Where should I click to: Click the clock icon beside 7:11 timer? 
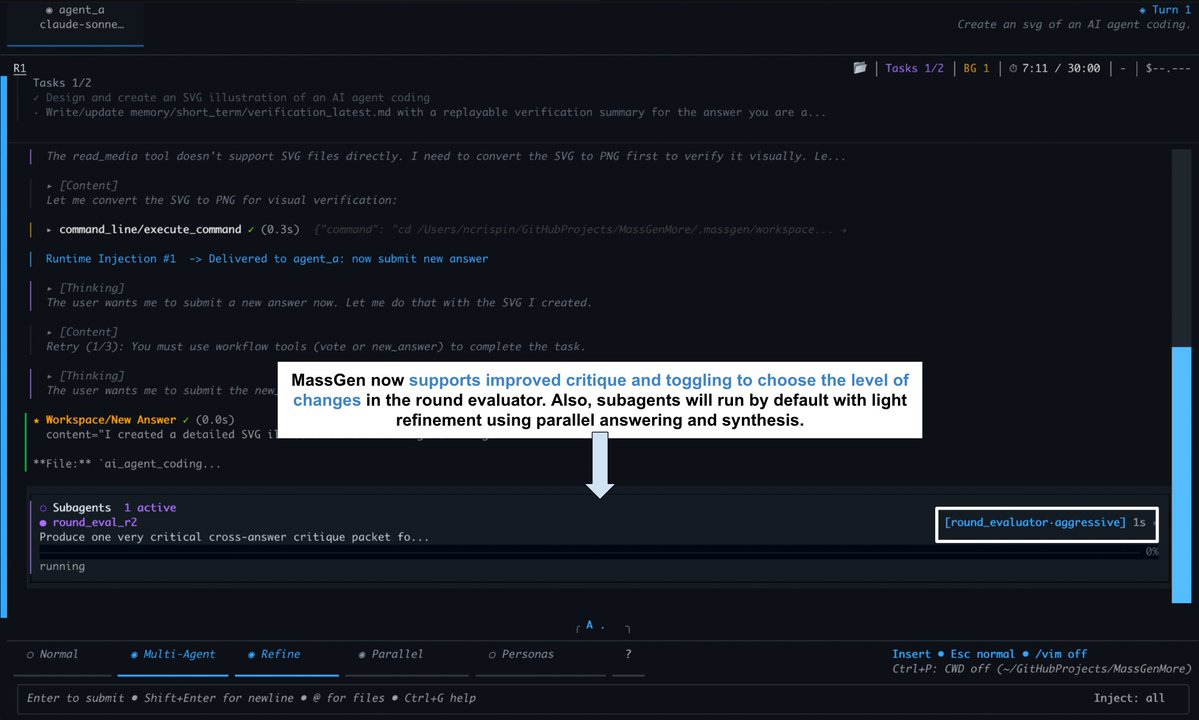pos(1013,69)
